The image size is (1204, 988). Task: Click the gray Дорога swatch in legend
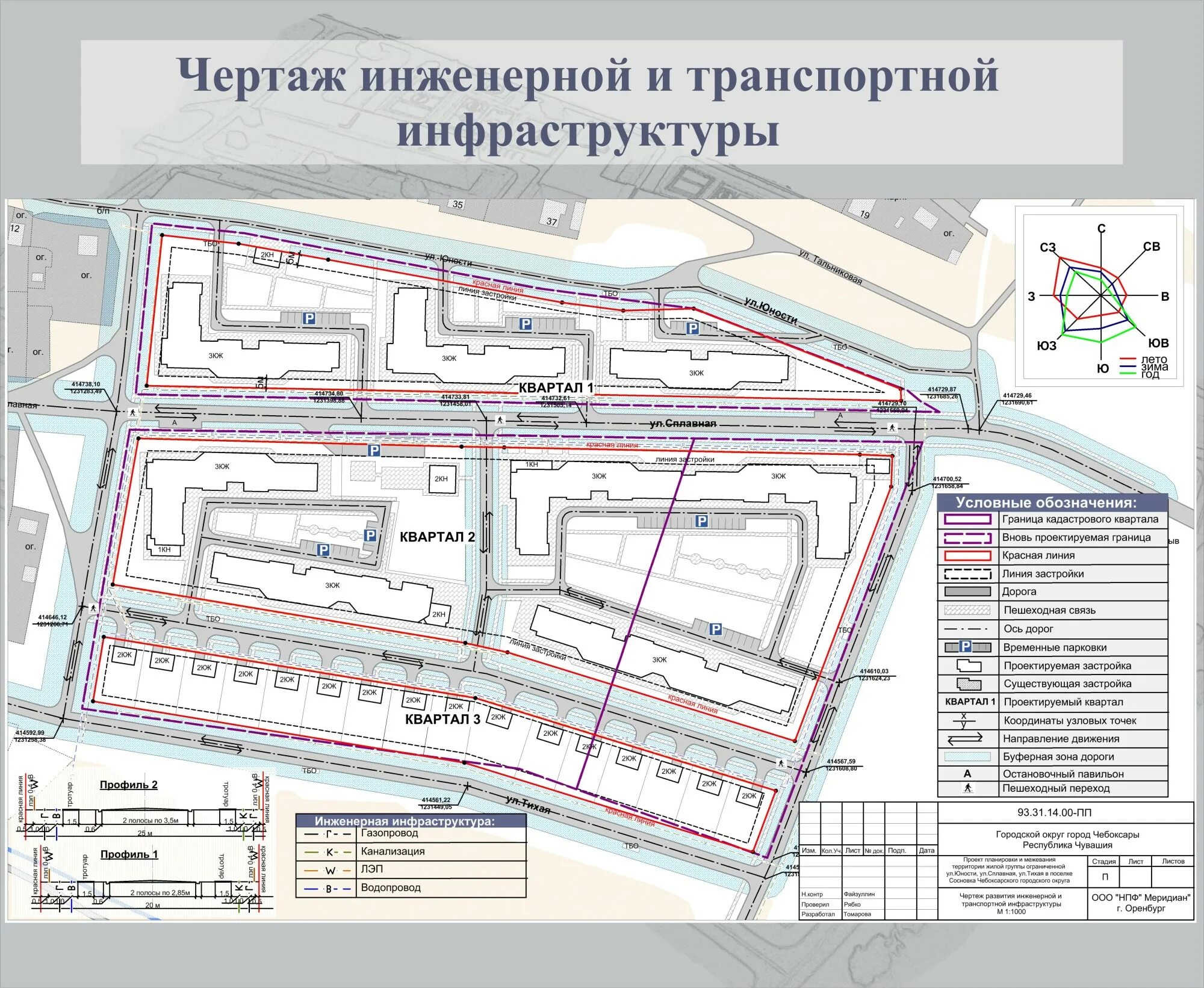(x=968, y=591)
